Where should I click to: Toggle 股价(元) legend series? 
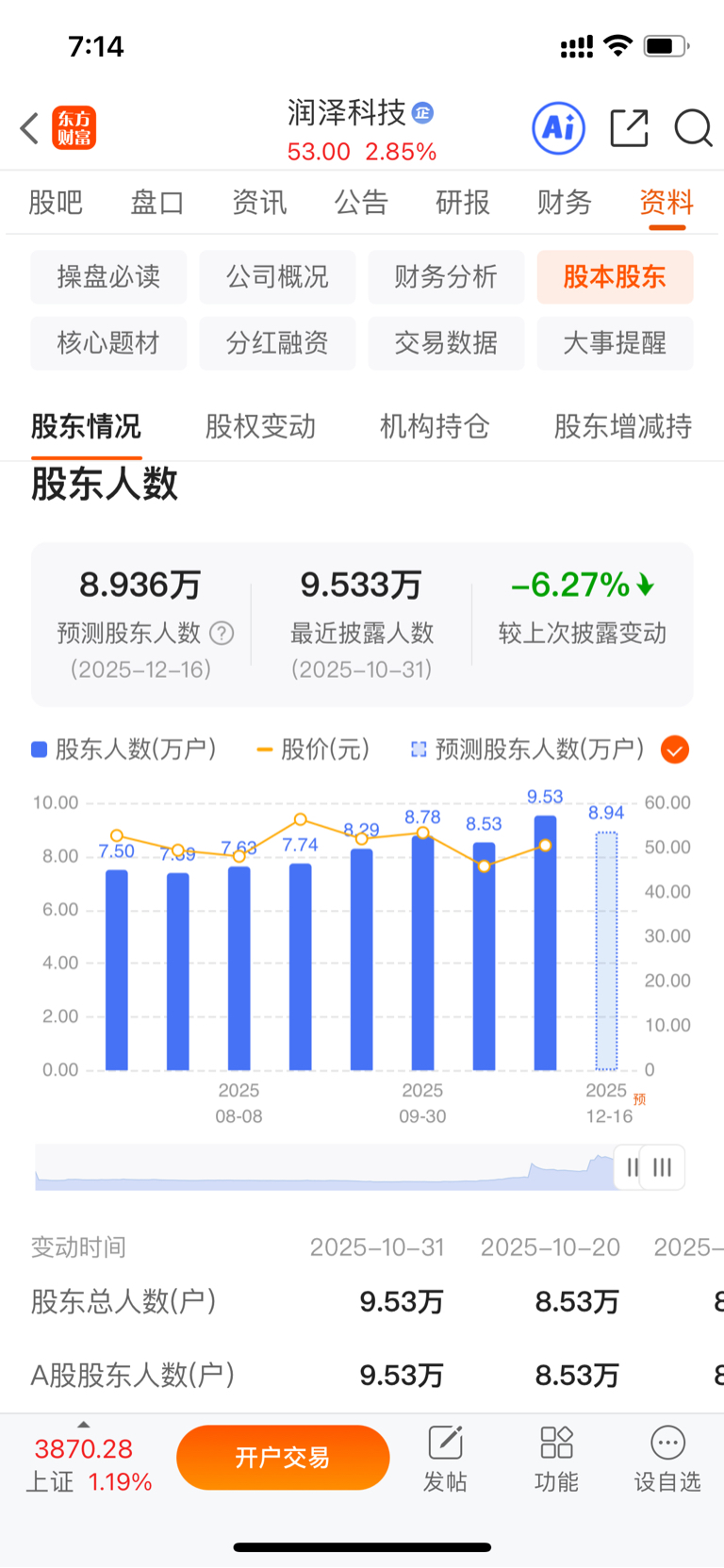point(313,750)
